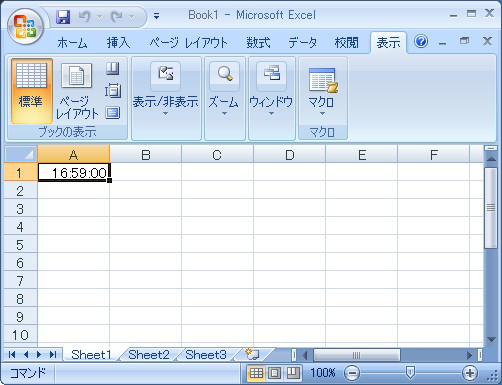Insert a new worksheet tab icon
Viewport: 502px width, 385px height.
click(x=252, y=354)
